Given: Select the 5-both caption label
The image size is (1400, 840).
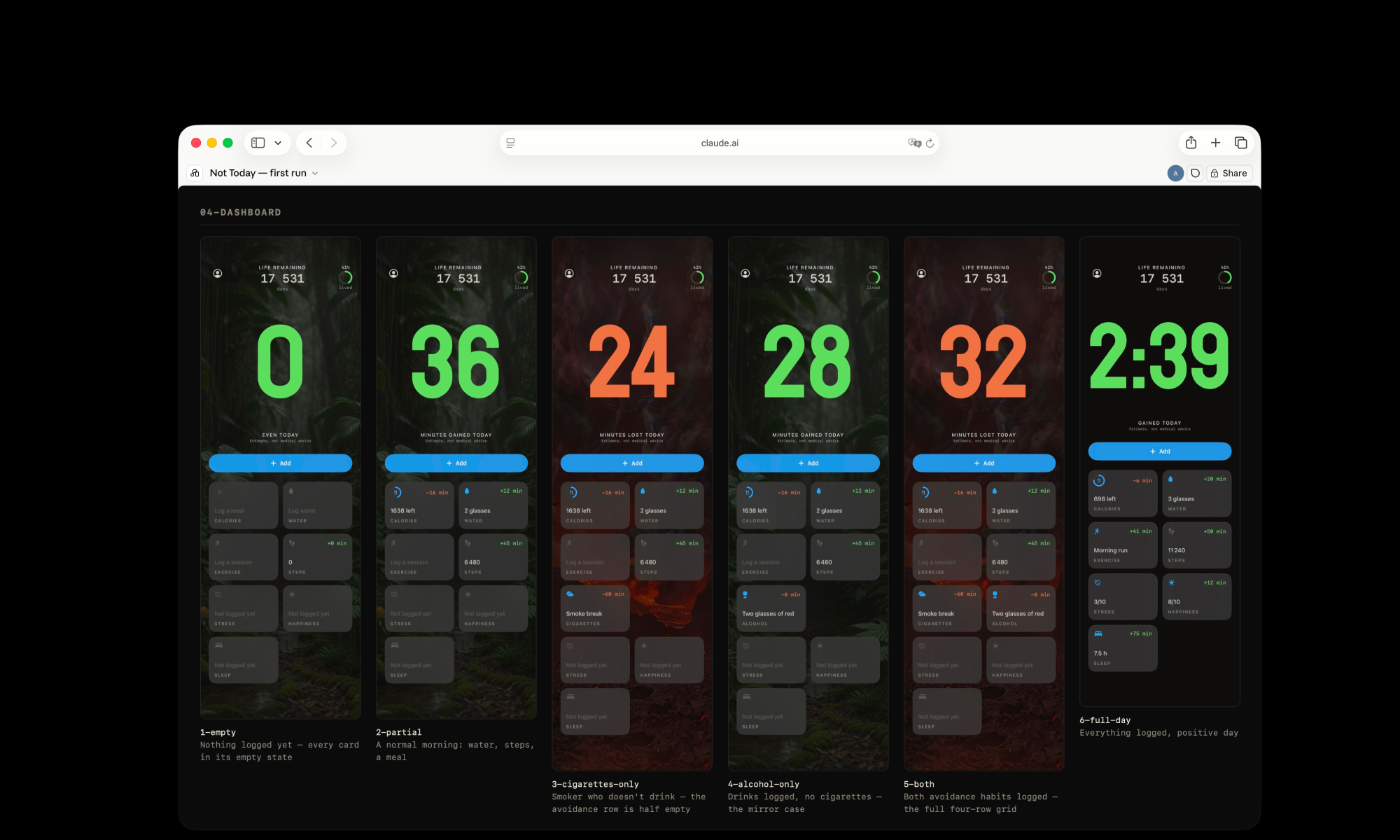Looking at the screenshot, I should (x=918, y=784).
